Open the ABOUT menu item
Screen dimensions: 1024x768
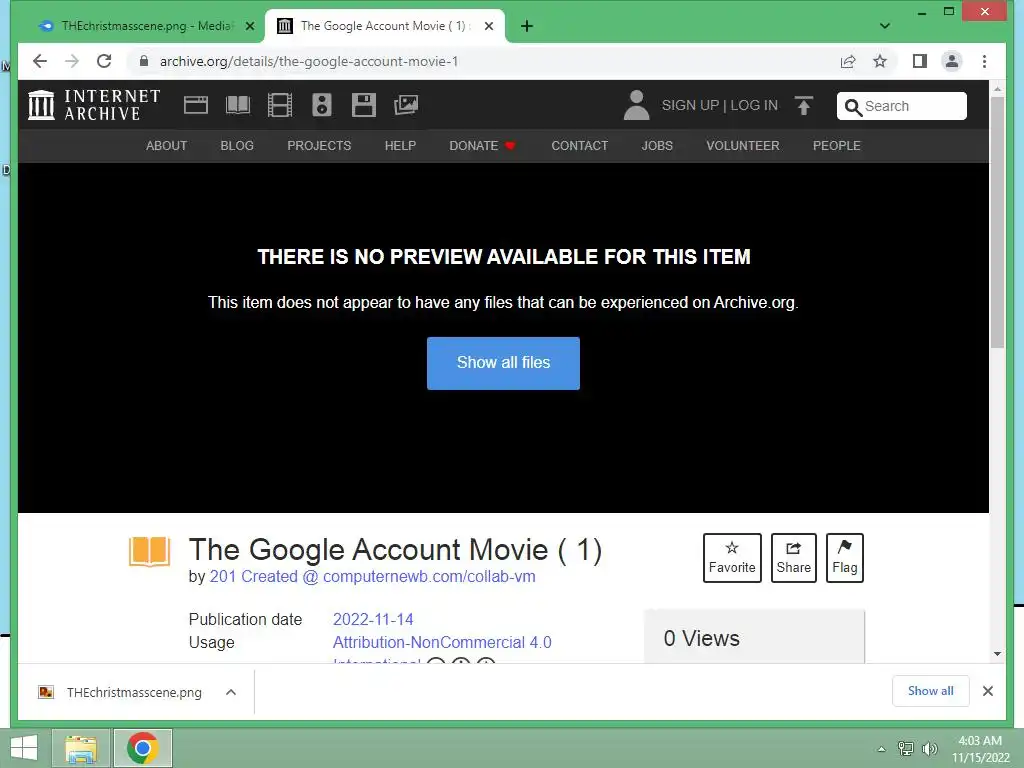coord(167,146)
